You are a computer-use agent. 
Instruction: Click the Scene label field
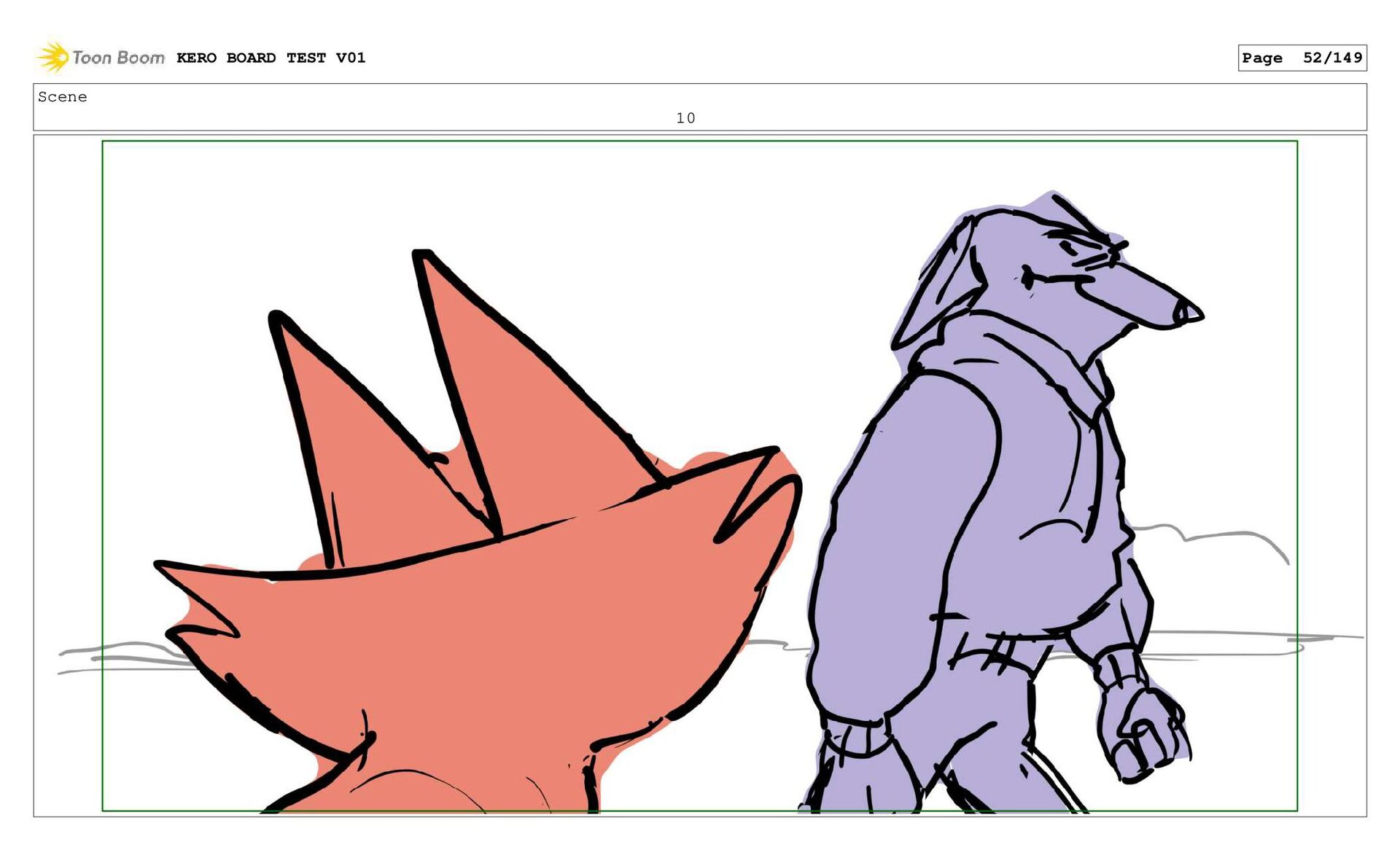pos(63,97)
